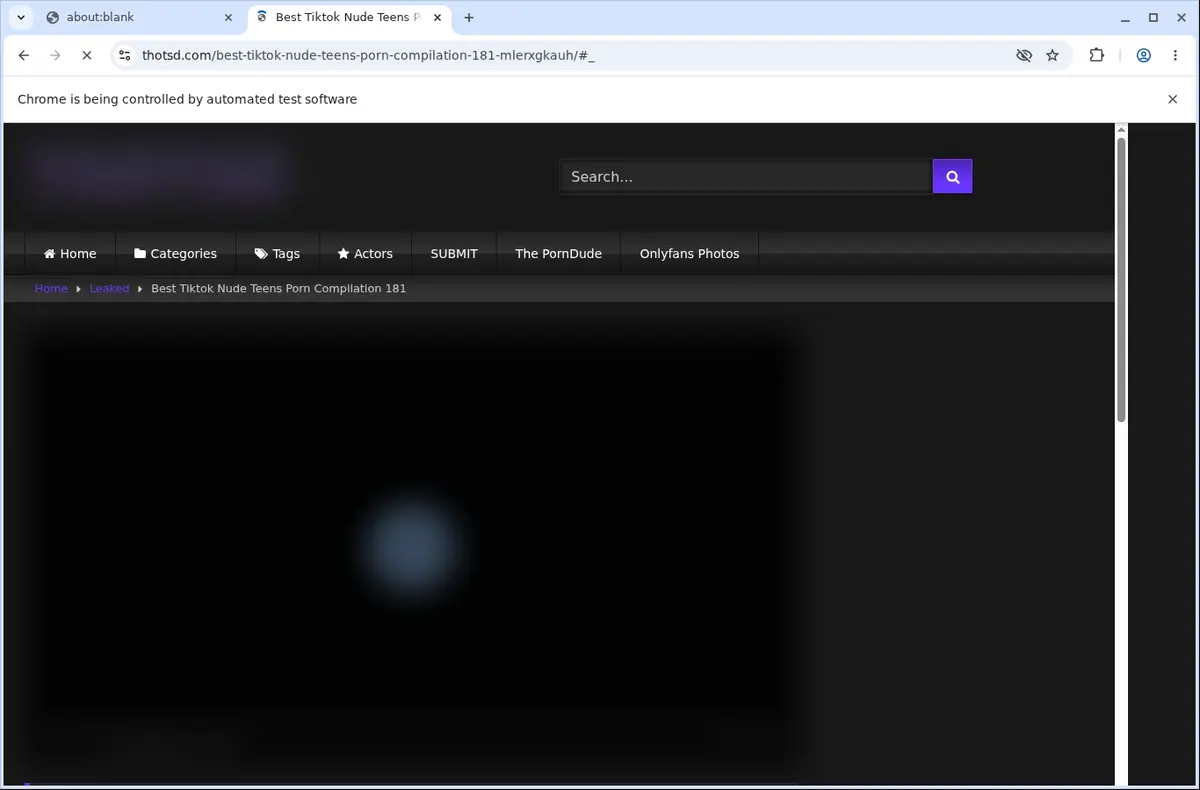Switch to the about:blank tab
Image resolution: width=1200 pixels, height=790 pixels.
(x=140, y=17)
